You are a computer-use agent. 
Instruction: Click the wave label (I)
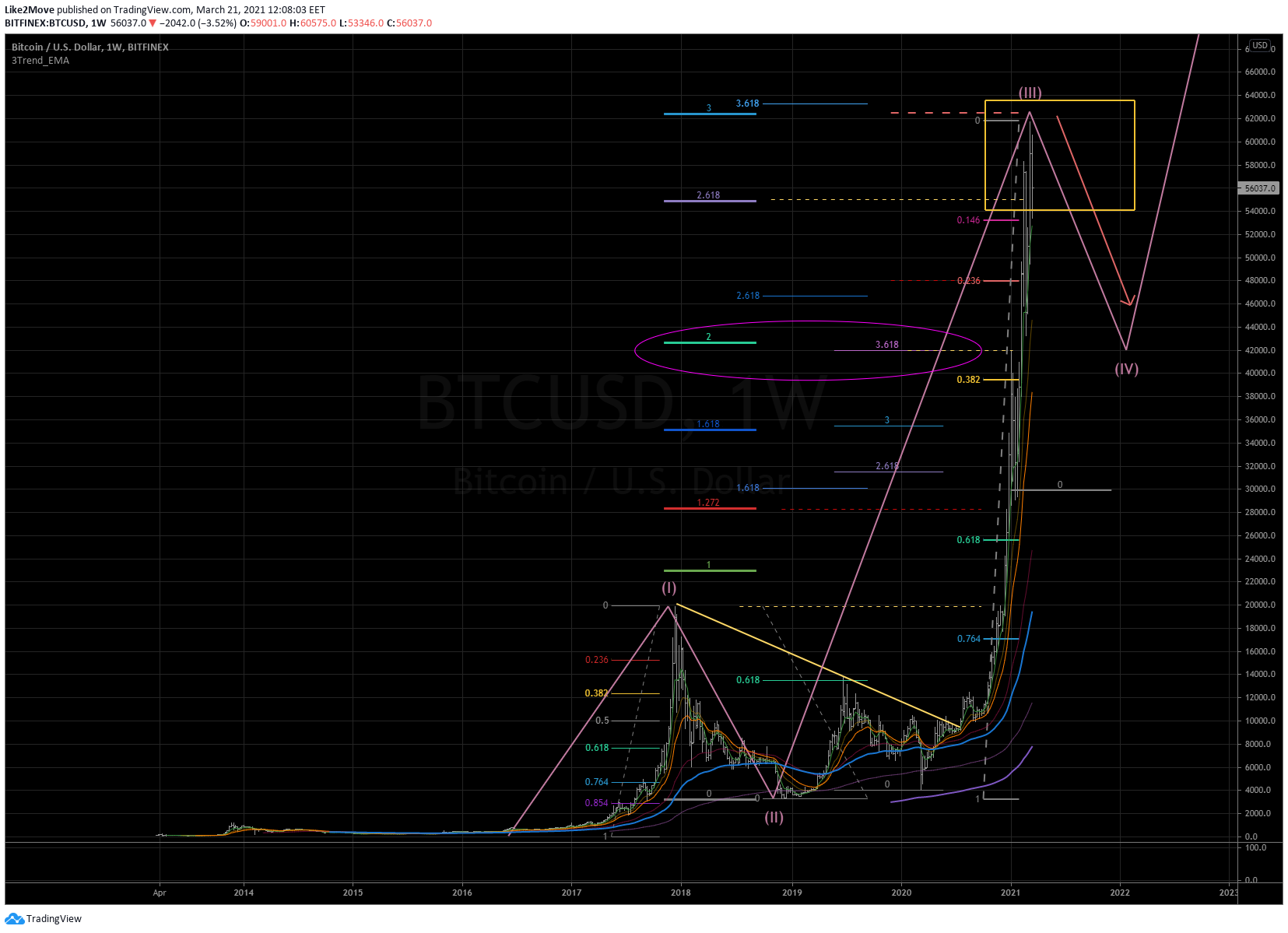coord(669,588)
